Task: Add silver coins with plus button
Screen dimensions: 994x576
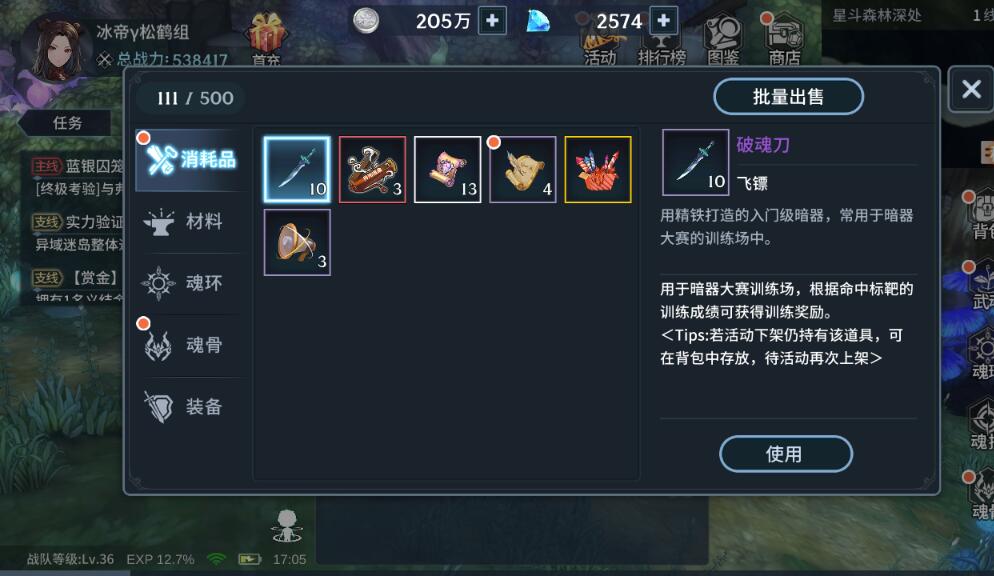Action: tap(492, 21)
